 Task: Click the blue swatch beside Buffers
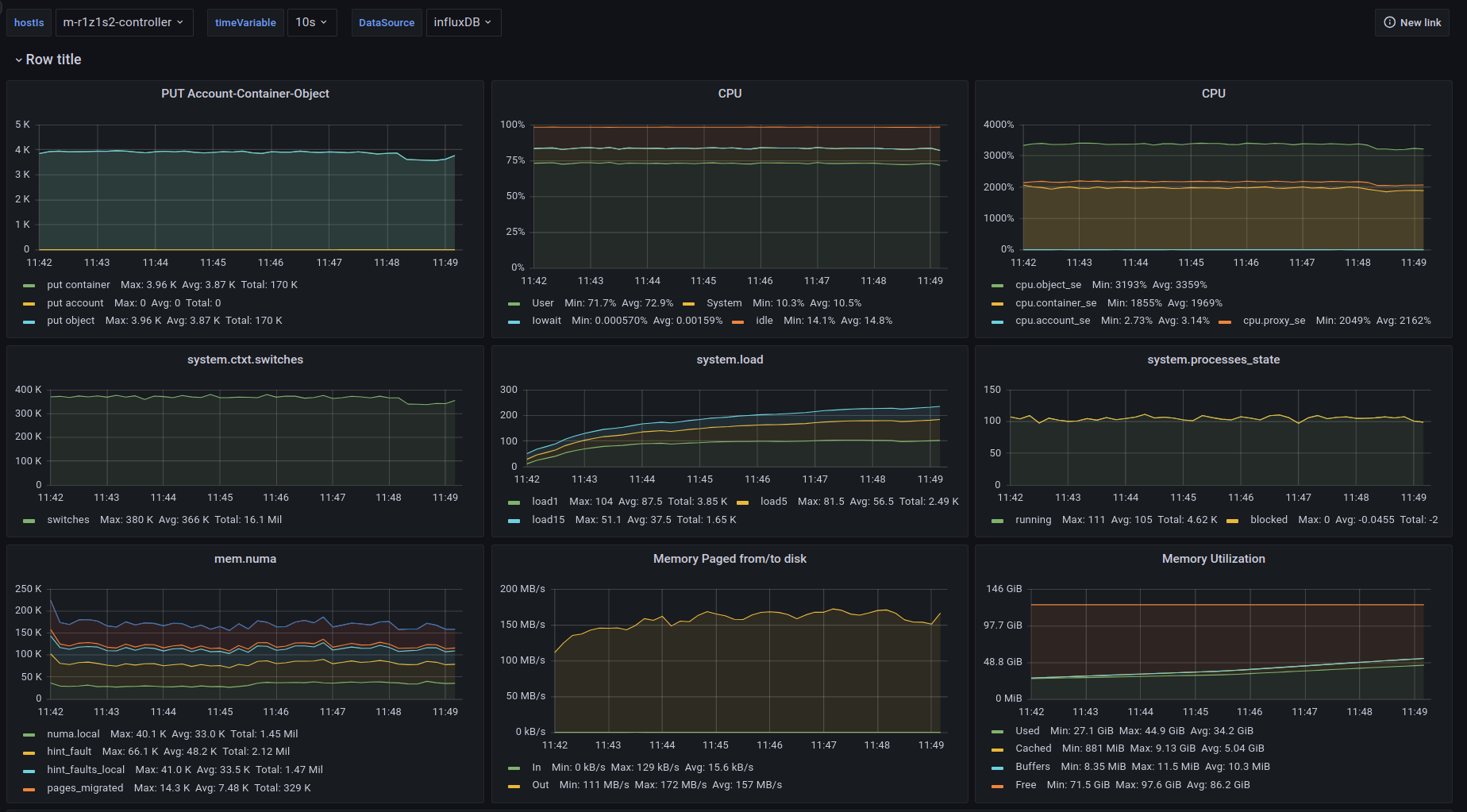click(997, 768)
